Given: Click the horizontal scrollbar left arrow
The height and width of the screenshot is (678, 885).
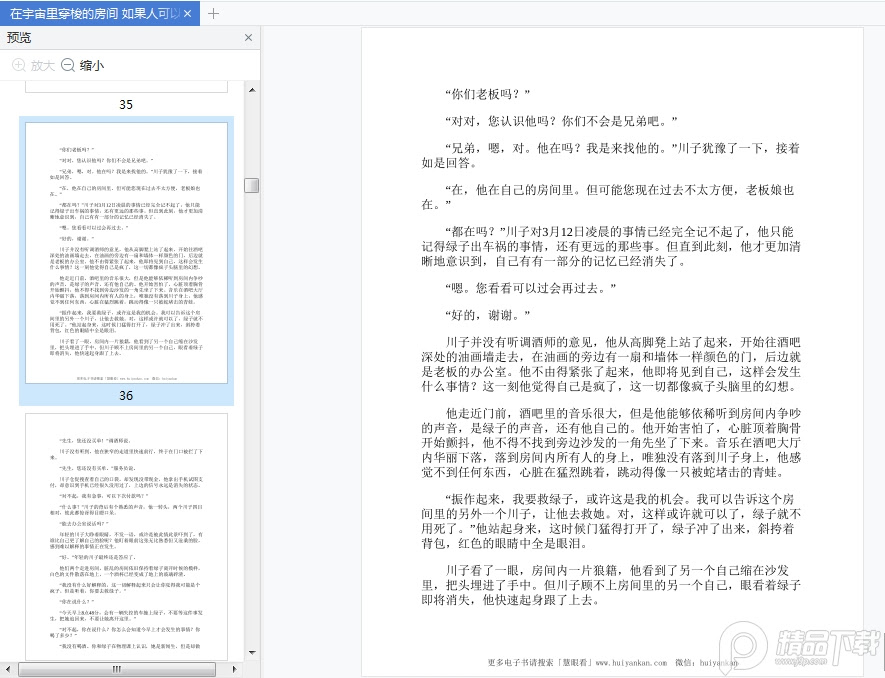Looking at the screenshot, I should [8, 670].
